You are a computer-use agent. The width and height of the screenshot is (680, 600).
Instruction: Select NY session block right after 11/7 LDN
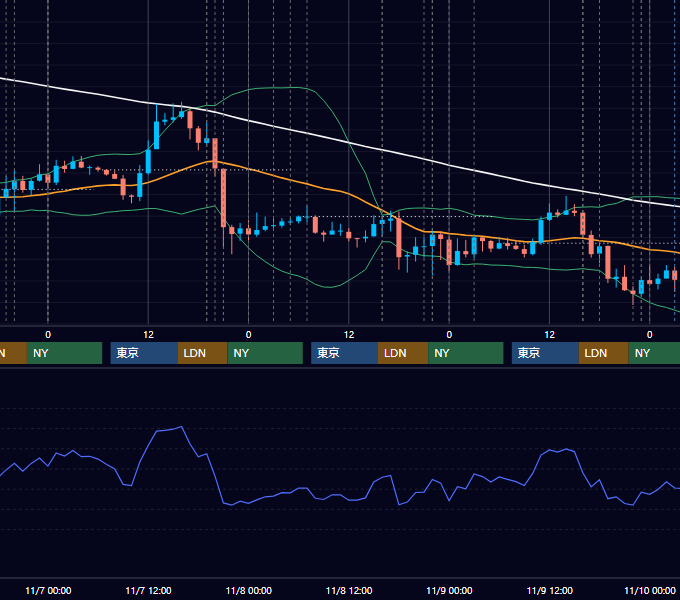[265, 353]
